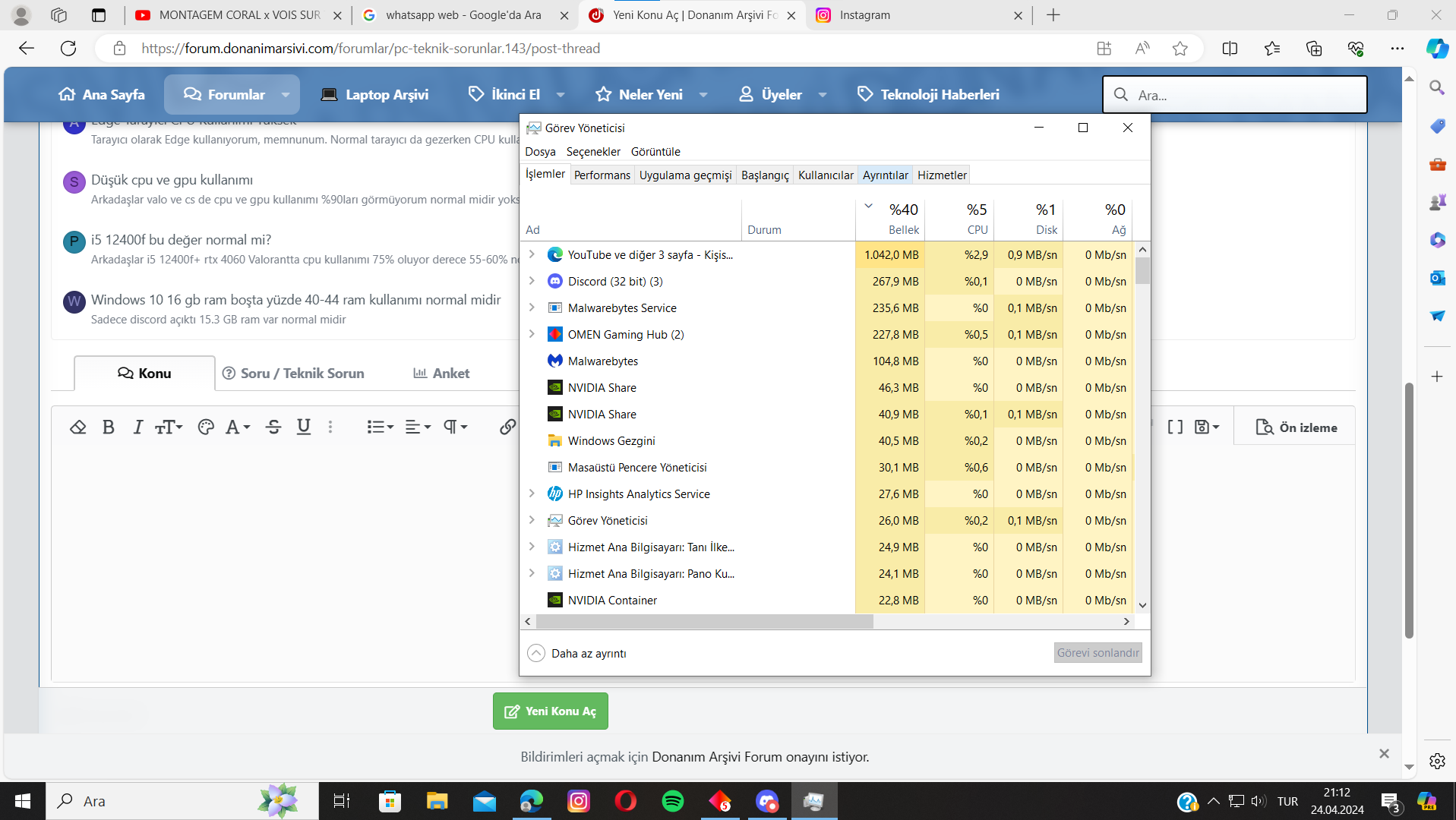This screenshot has height=820, width=1456.
Task: Open Instagram app from taskbar
Action: click(578, 801)
